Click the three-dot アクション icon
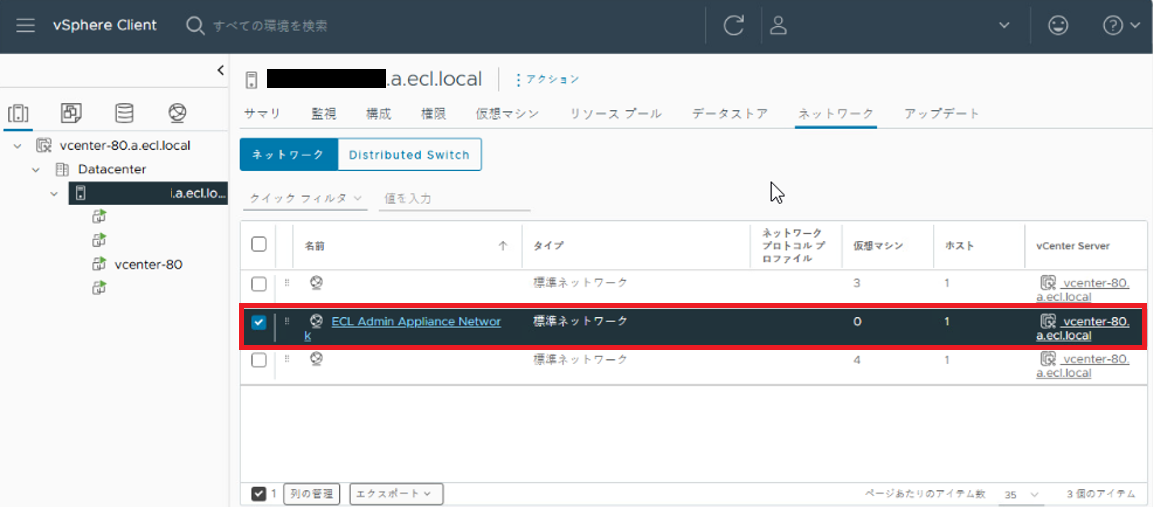1153x507 pixels. click(x=518, y=79)
